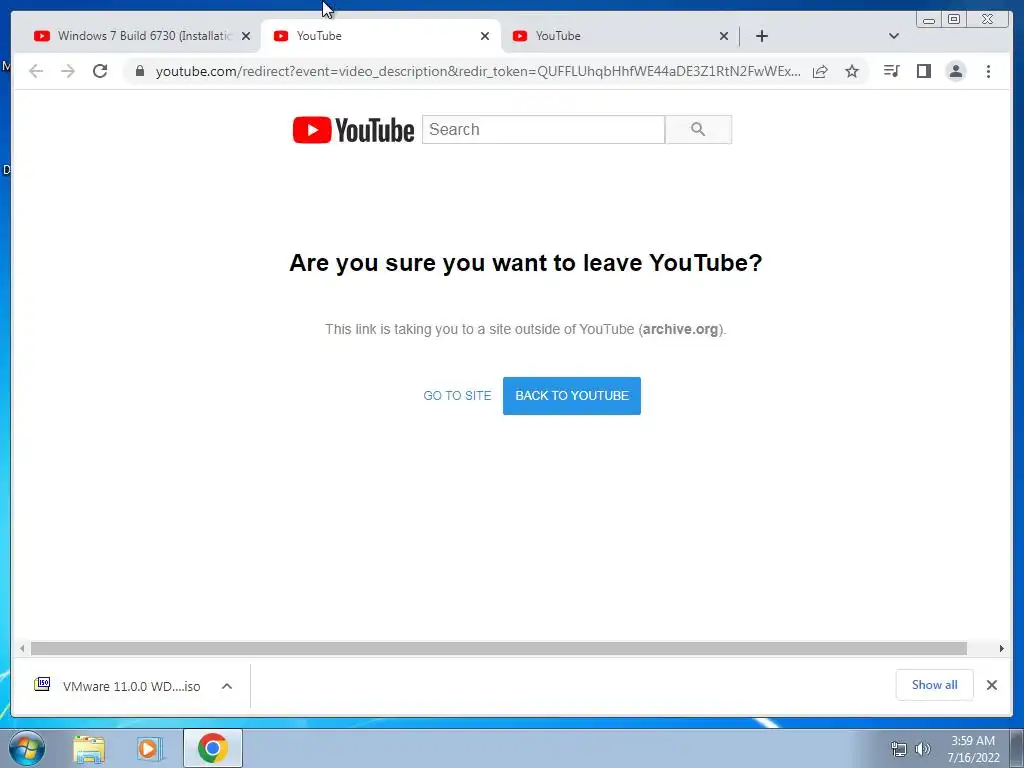Click the 'Are you sure you want to leave YouTube?' heading

526,263
